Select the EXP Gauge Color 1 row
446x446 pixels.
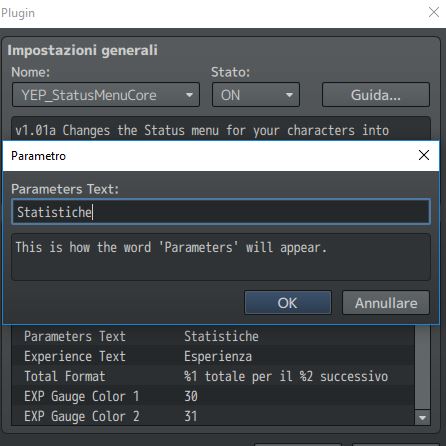(213, 396)
